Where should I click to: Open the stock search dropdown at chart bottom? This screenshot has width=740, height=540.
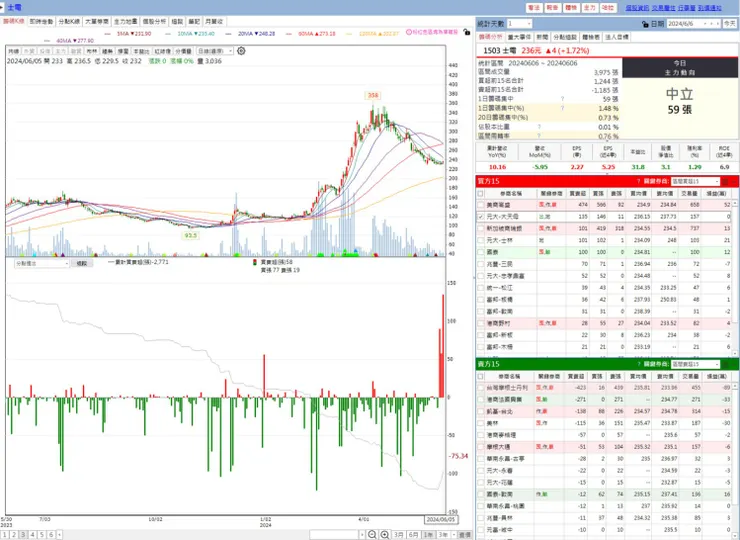pyautogui.click(x=362, y=535)
